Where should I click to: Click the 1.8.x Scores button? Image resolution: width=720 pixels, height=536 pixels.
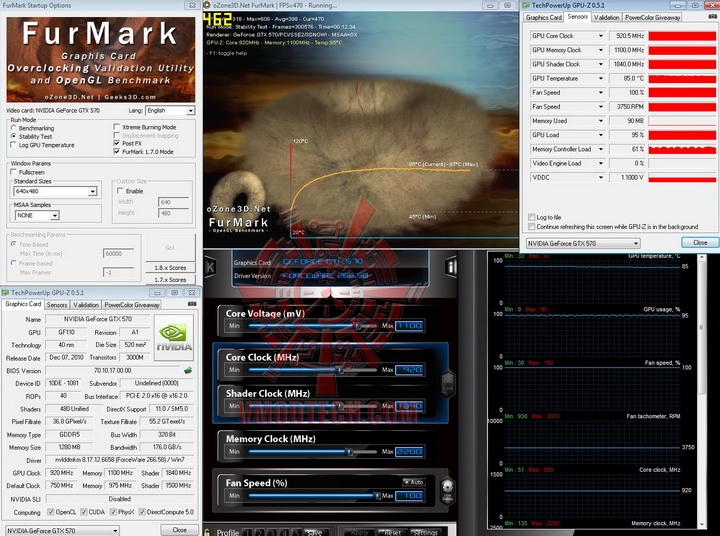(170, 268)
